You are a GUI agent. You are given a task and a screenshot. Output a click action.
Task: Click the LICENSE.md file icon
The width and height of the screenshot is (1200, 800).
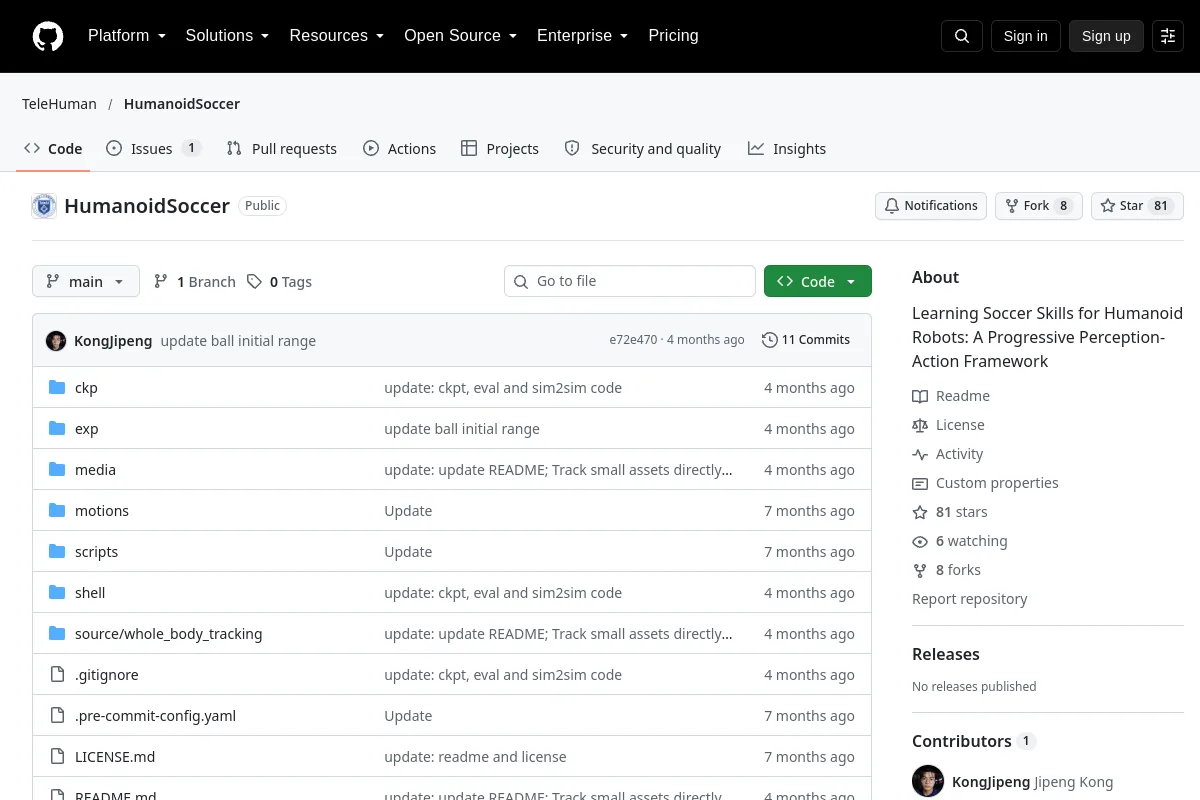[57, 757]
